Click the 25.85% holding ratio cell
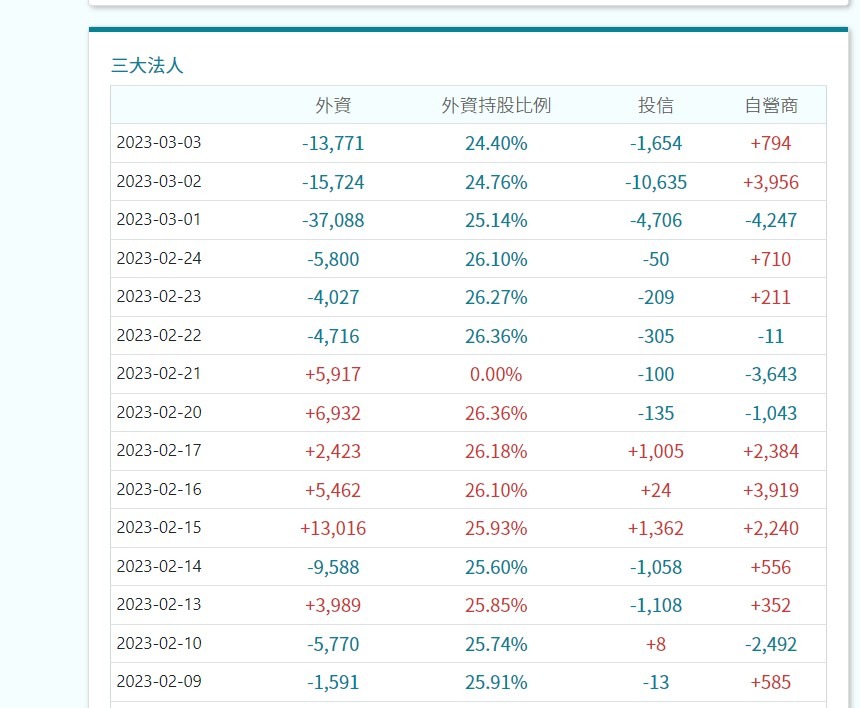This screenshot has height=708, width=860. 496,605
